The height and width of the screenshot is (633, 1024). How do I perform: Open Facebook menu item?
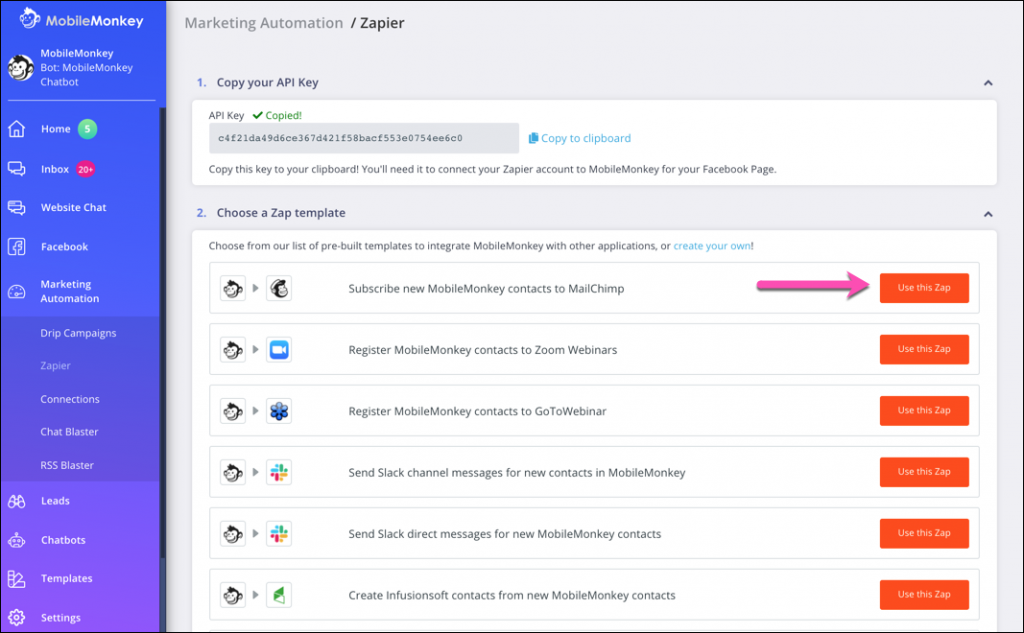(64, 247)
